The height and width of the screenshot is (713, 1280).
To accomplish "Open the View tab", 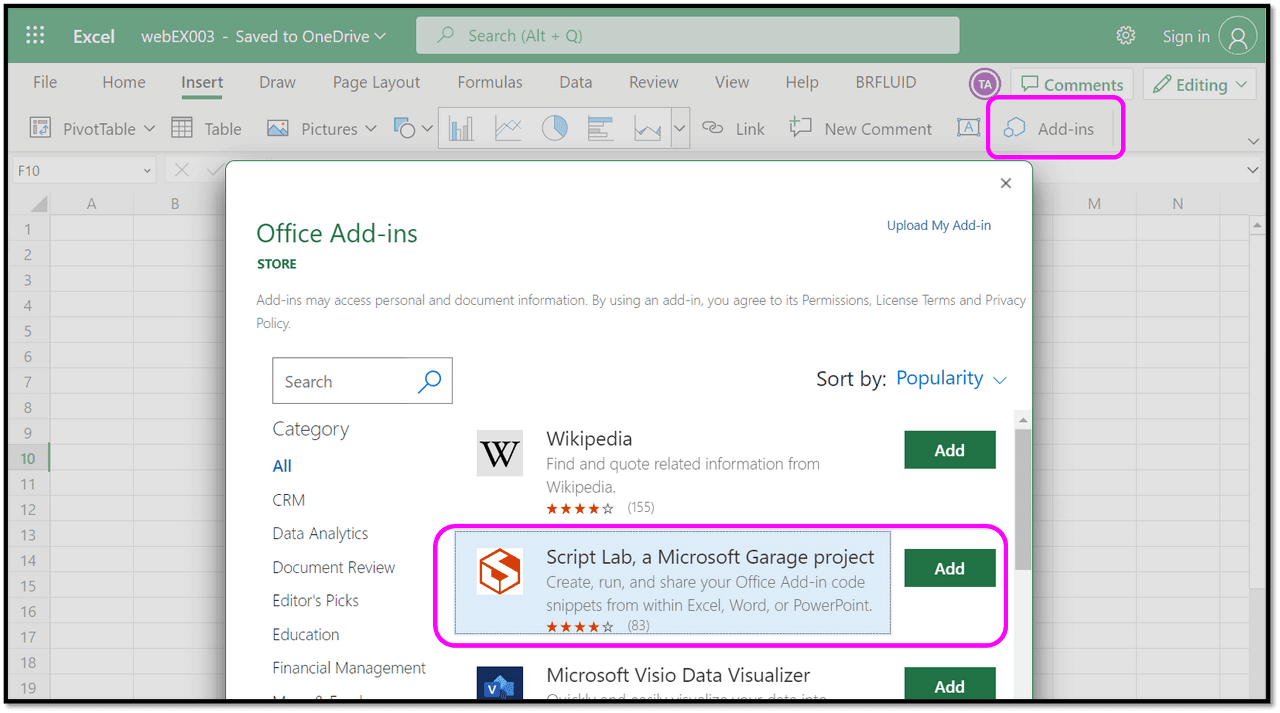I will pos(732,82).
